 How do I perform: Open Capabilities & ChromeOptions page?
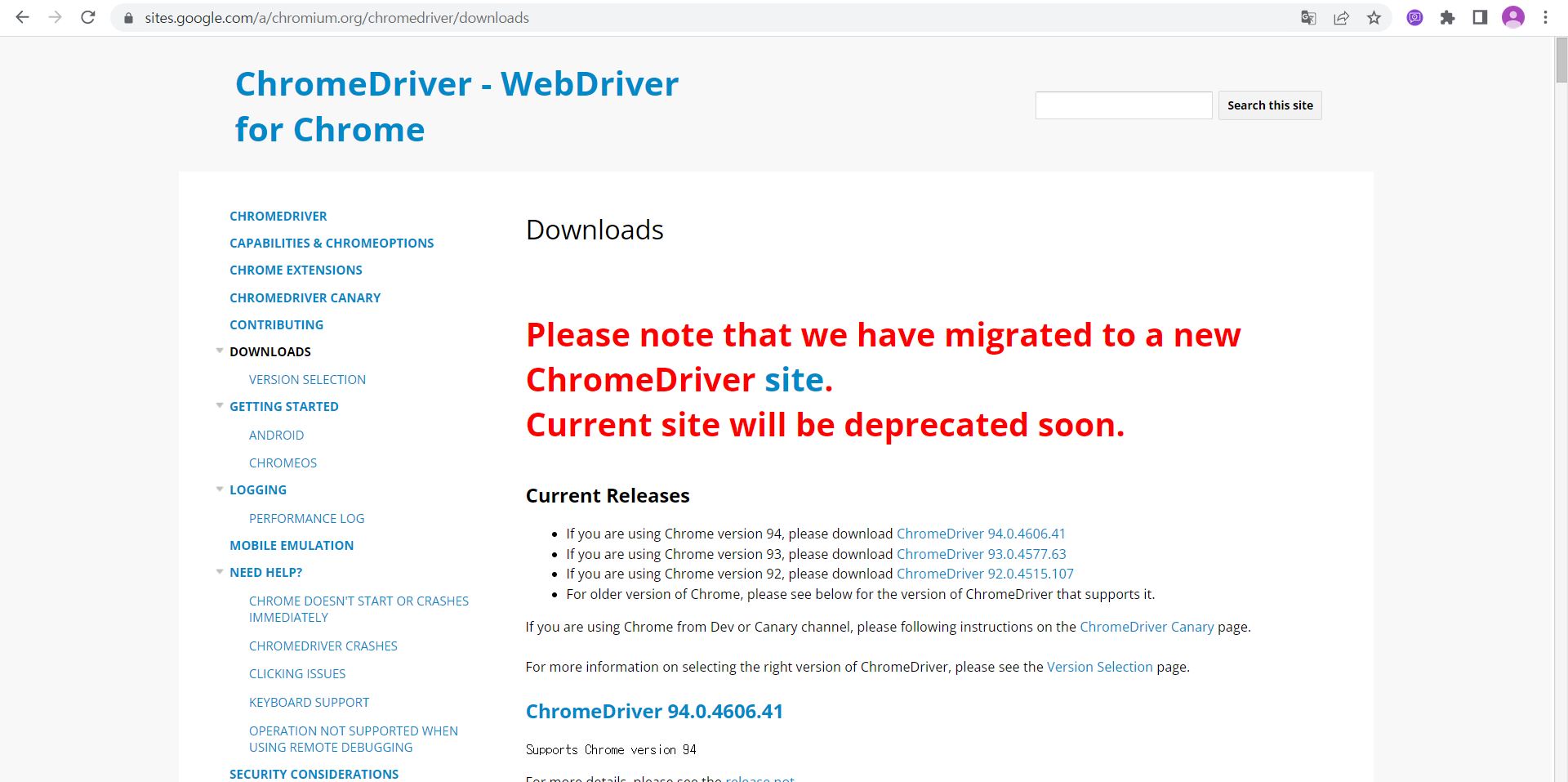pyautogui.click(x=332, y=243)
